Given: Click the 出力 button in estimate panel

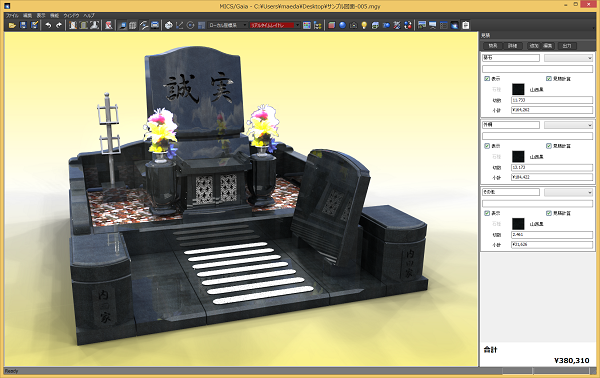Looking at the screenshot, I should point(567,46).
